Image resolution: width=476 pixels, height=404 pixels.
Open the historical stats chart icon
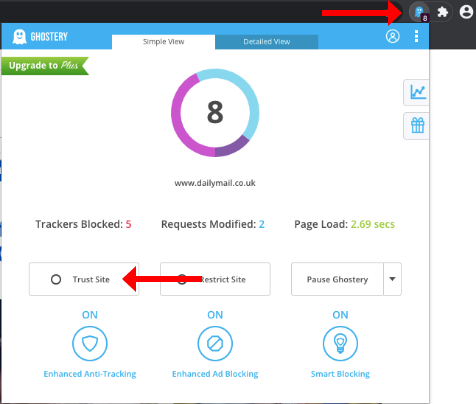pos(416,92)
